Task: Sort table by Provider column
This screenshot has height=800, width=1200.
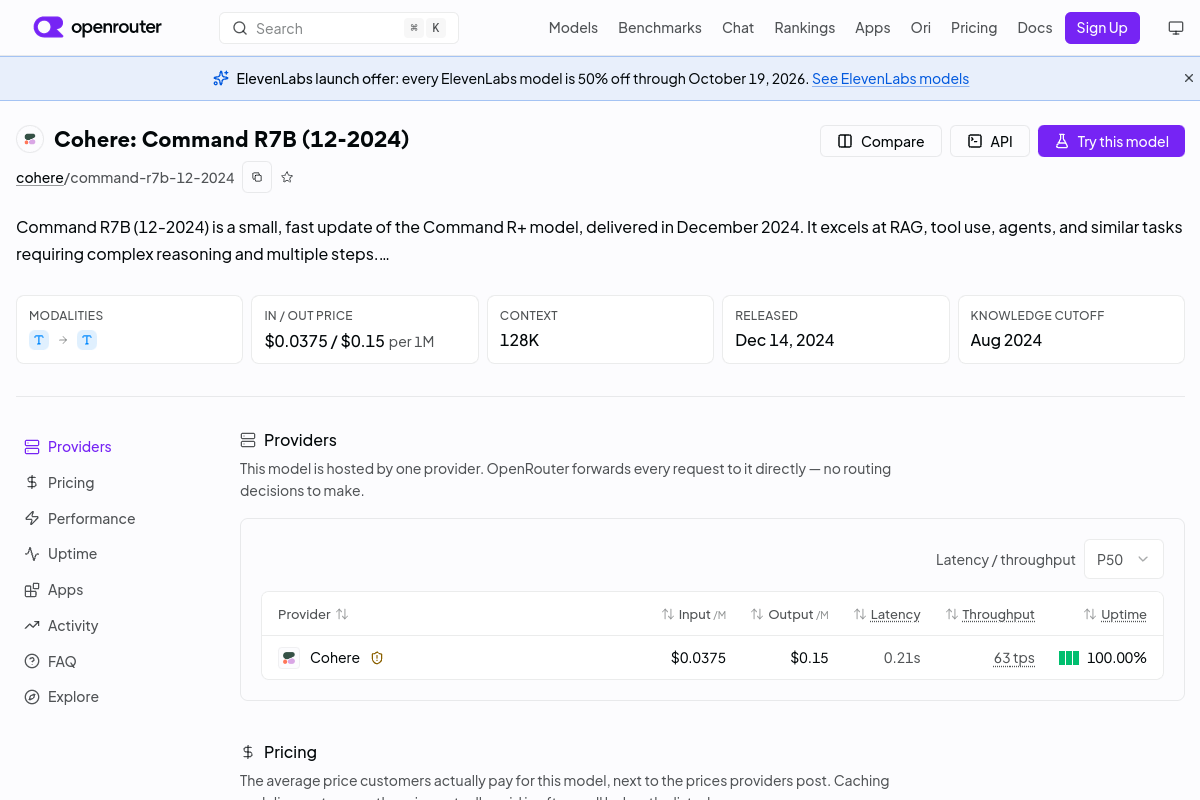Action: [313, 614]
